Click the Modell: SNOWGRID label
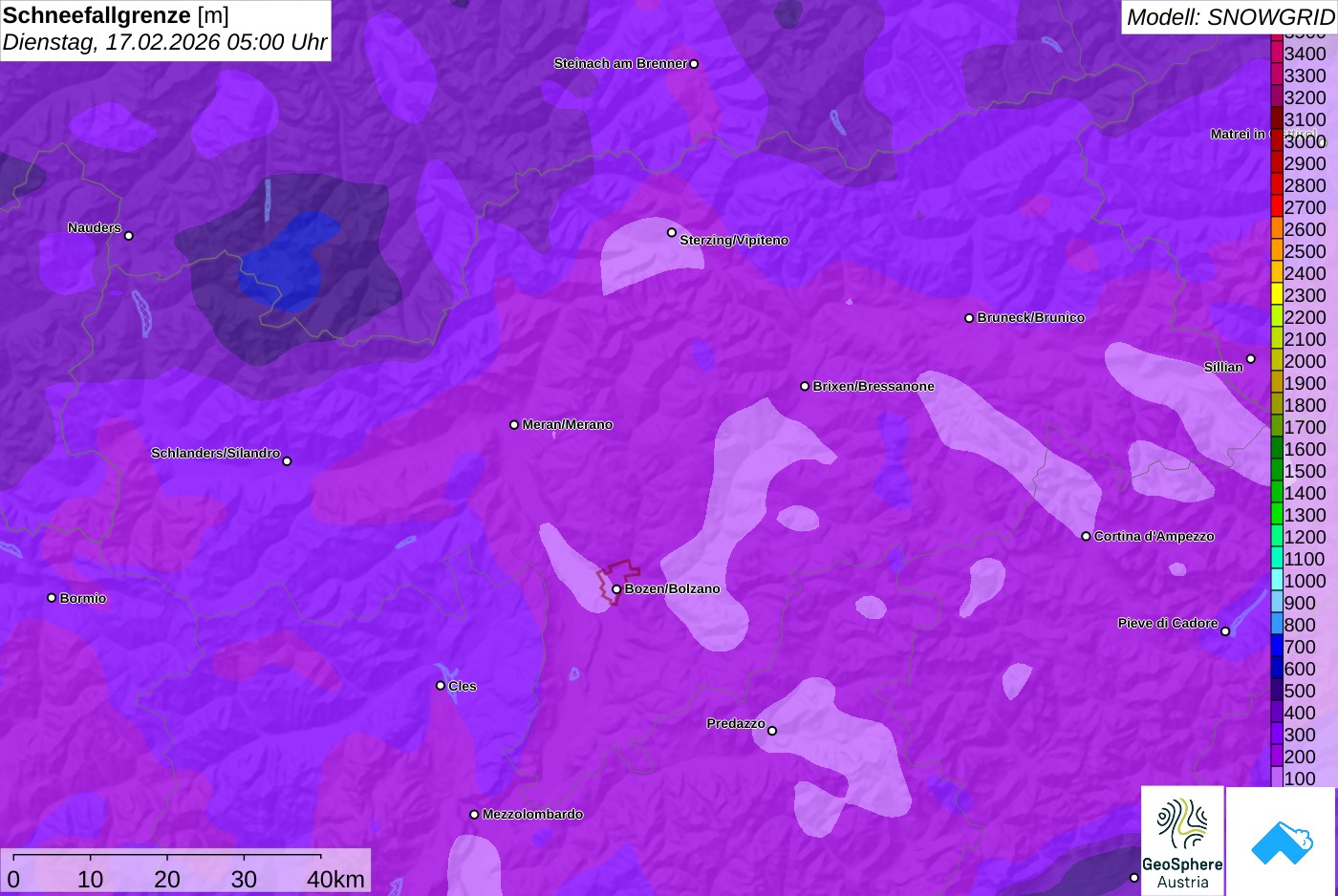This screenshot has height=896, width=1338. pyautogui.click(x=1230, y=17)
